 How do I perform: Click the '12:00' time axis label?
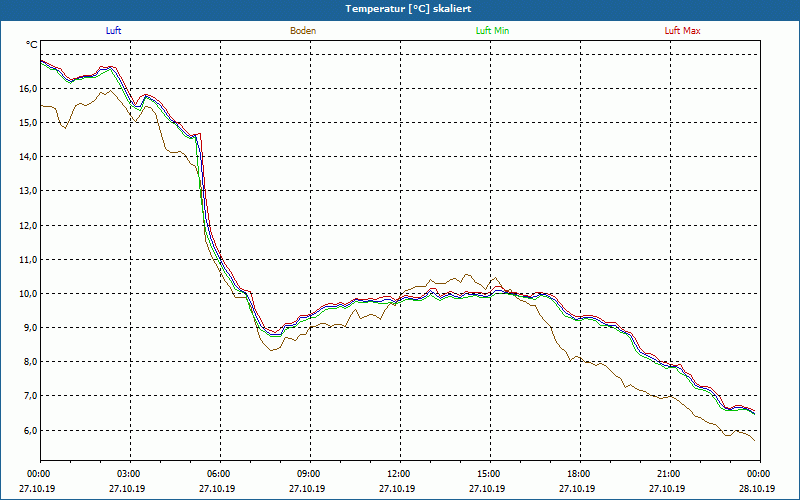[397, 474]
